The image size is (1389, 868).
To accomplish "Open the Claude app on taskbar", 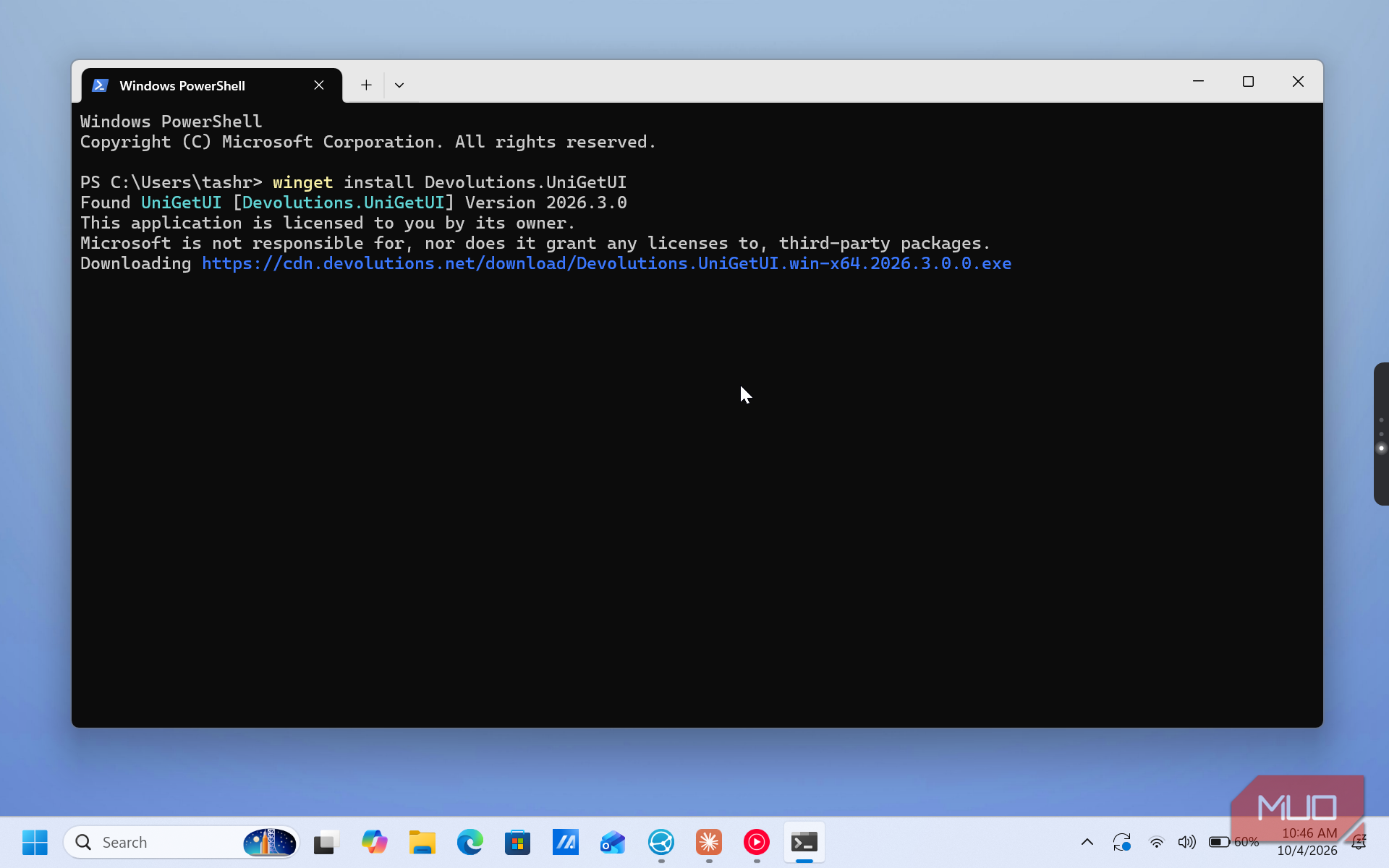I will click(x=708, y=842).
